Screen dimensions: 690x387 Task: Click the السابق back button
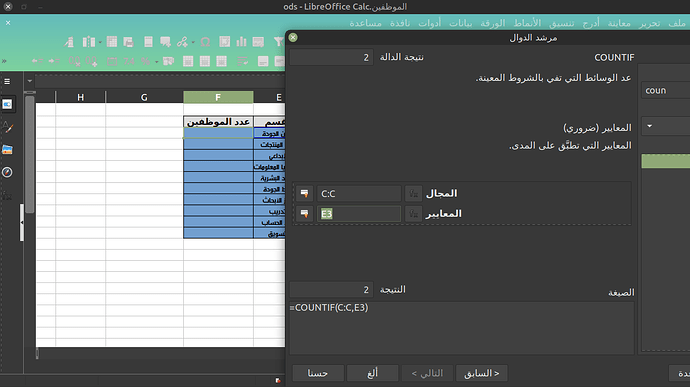pyautogui.click(x=481, y=373)
